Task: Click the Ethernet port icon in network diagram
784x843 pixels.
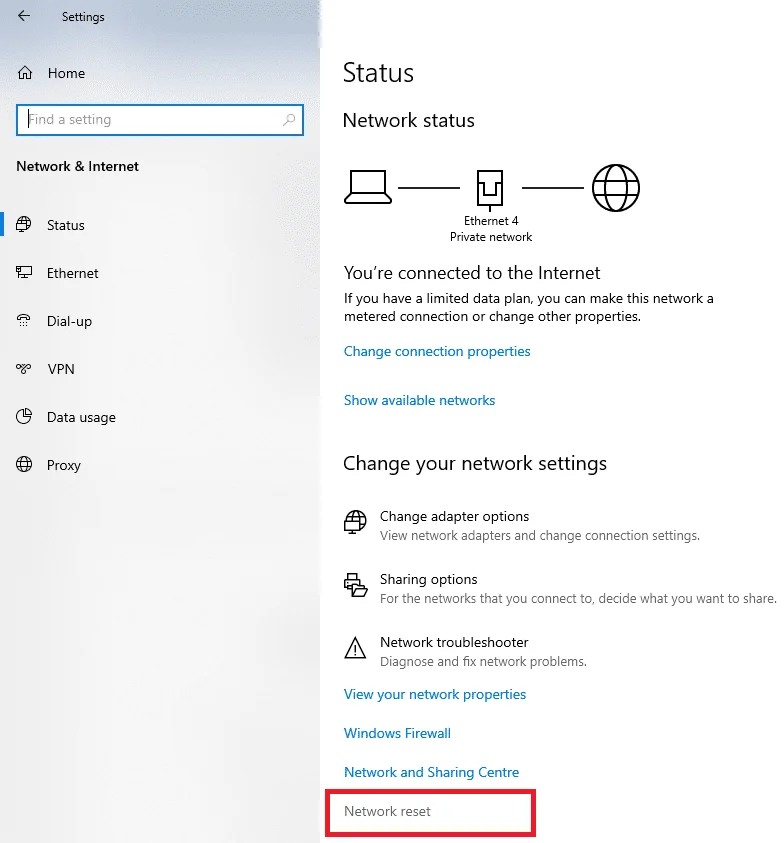Action: (x=490, y=190)
